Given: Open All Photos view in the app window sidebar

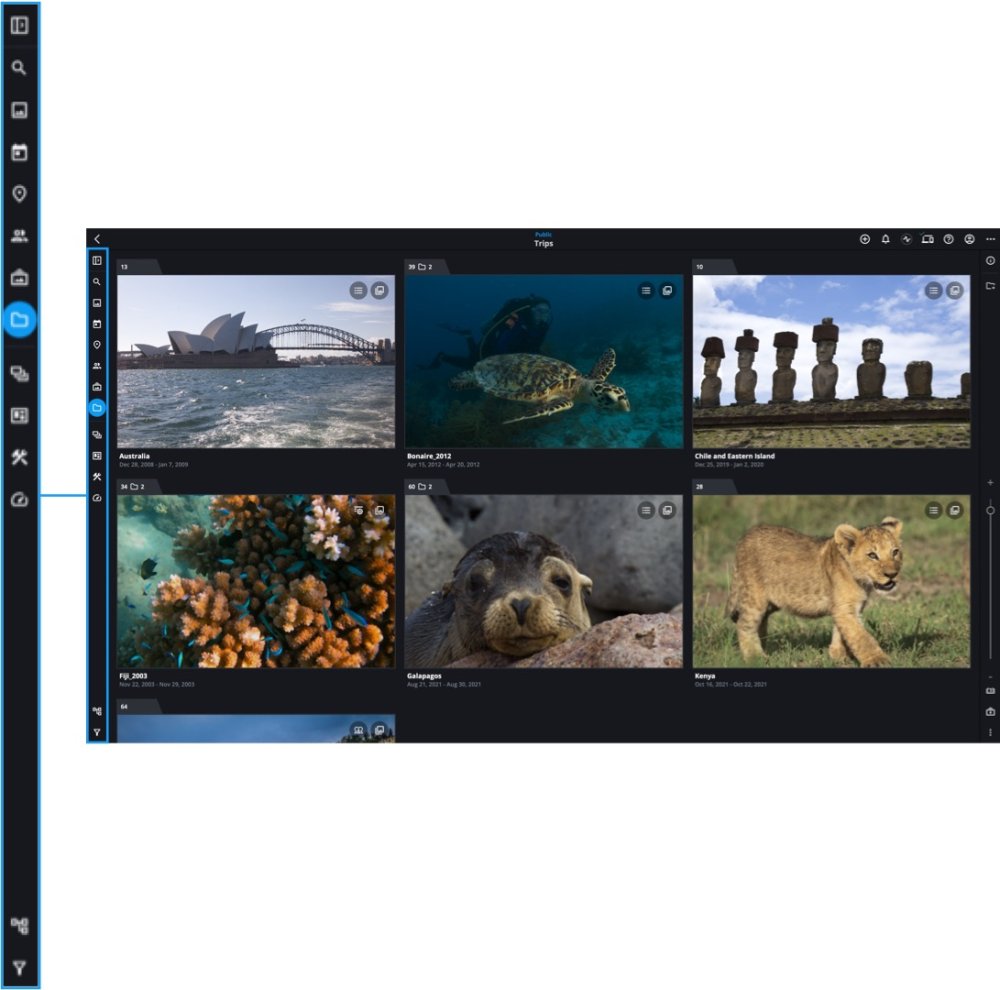Looking at the screenshot, I should pos(97,303).
